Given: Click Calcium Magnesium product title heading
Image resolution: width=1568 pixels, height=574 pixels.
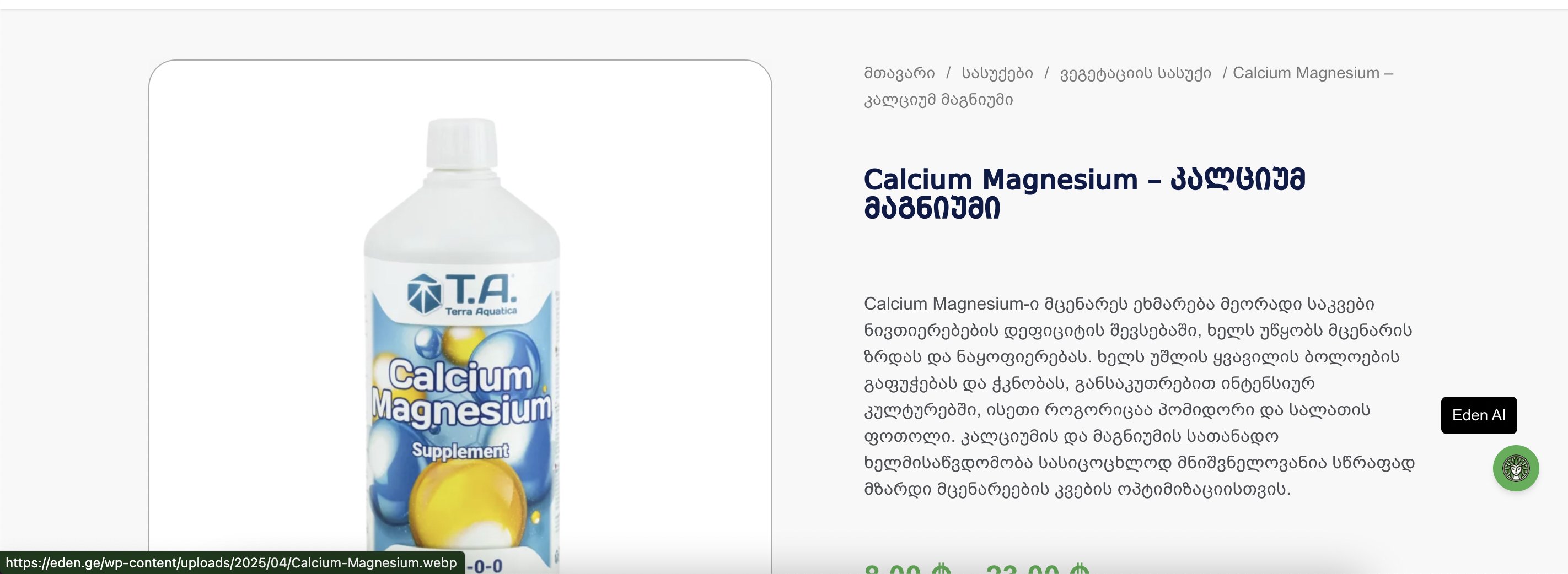Looking at the screenshot, I should pyautogui.click(x=1084, y=193).
